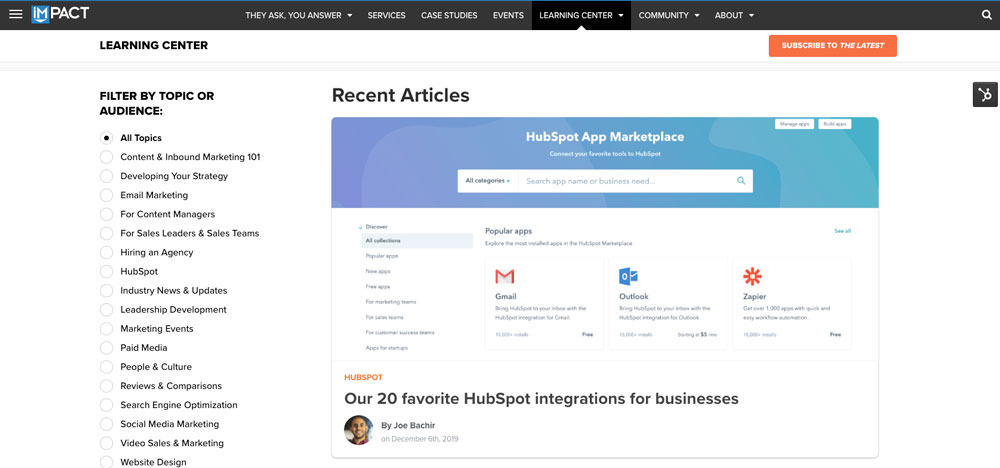Click the Outlook app icon
Image resolution: width=1000 pixels, height=468 pixels.
point(628,276)
